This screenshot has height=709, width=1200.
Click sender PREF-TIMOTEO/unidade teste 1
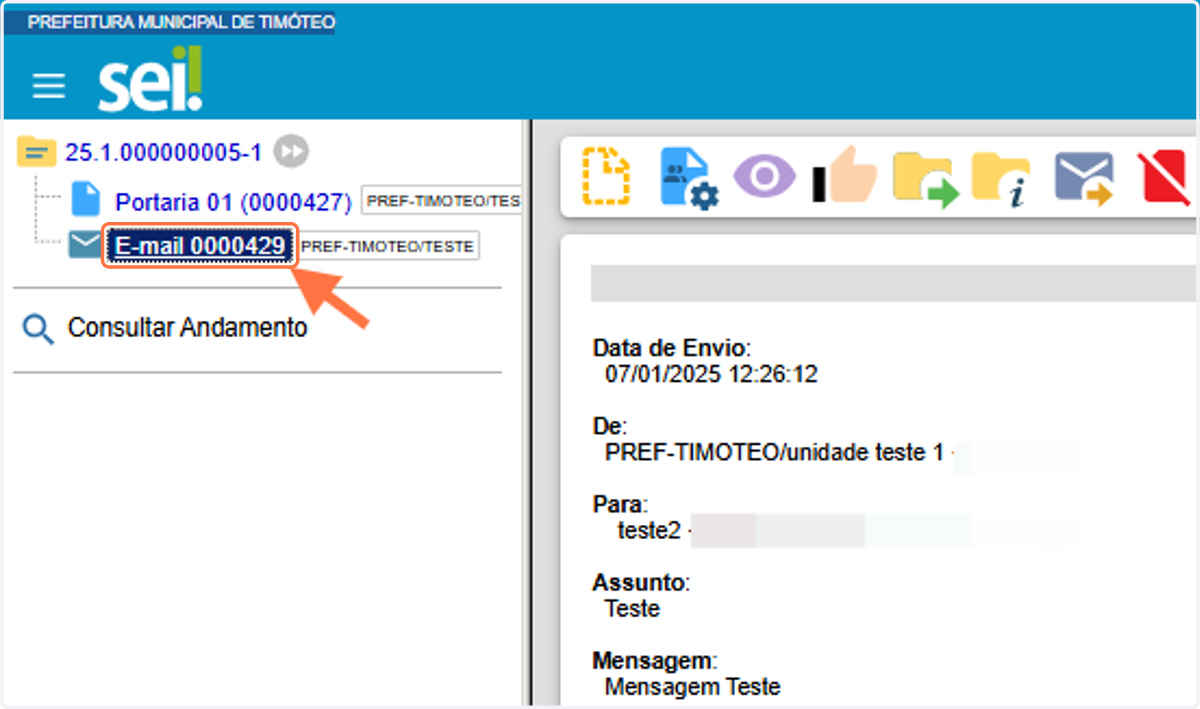point(774,452)
